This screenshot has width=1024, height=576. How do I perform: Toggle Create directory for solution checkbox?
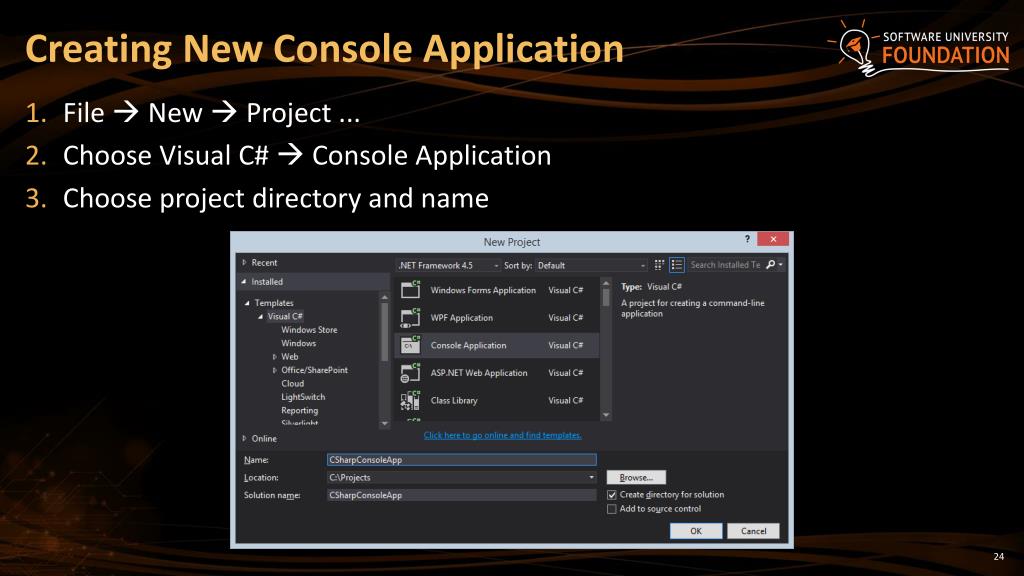click(x=612, y=495)
